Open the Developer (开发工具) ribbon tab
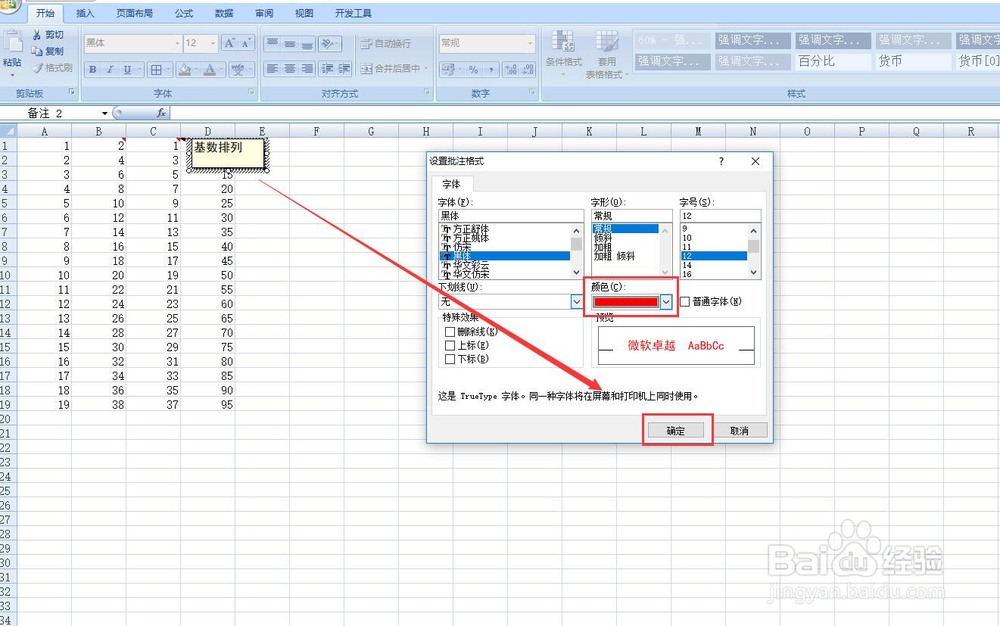This screenshot has width=1000, height=626. click(x=353, y=13)
